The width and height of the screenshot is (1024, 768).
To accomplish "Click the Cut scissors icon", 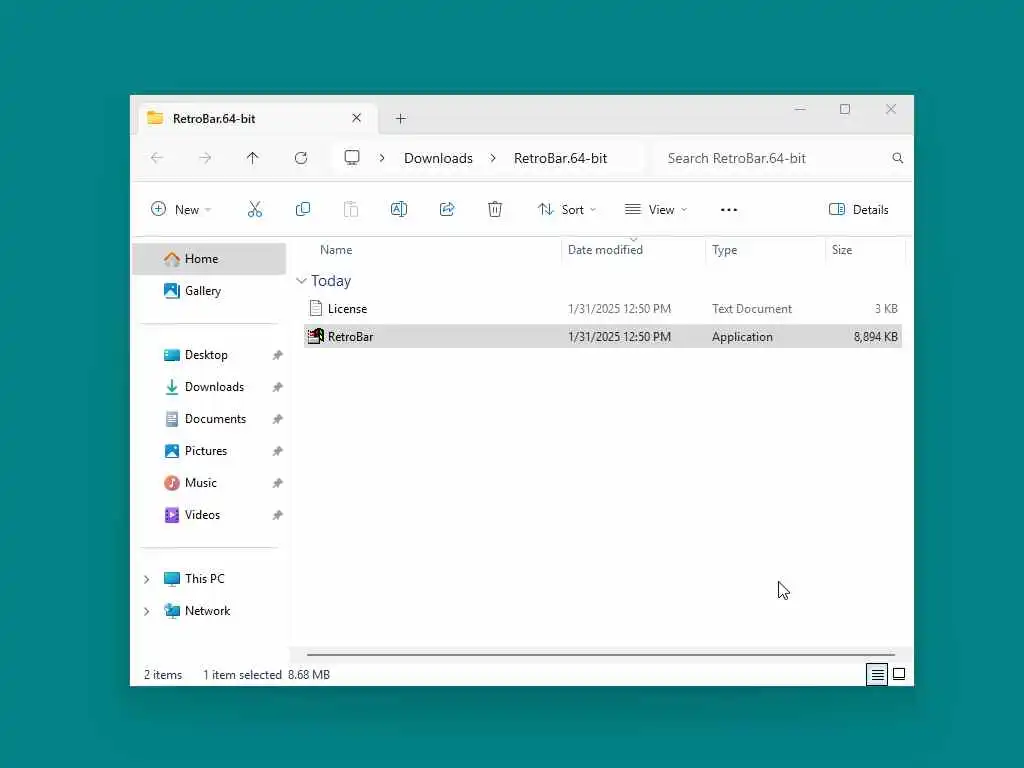I will point(255,209).
